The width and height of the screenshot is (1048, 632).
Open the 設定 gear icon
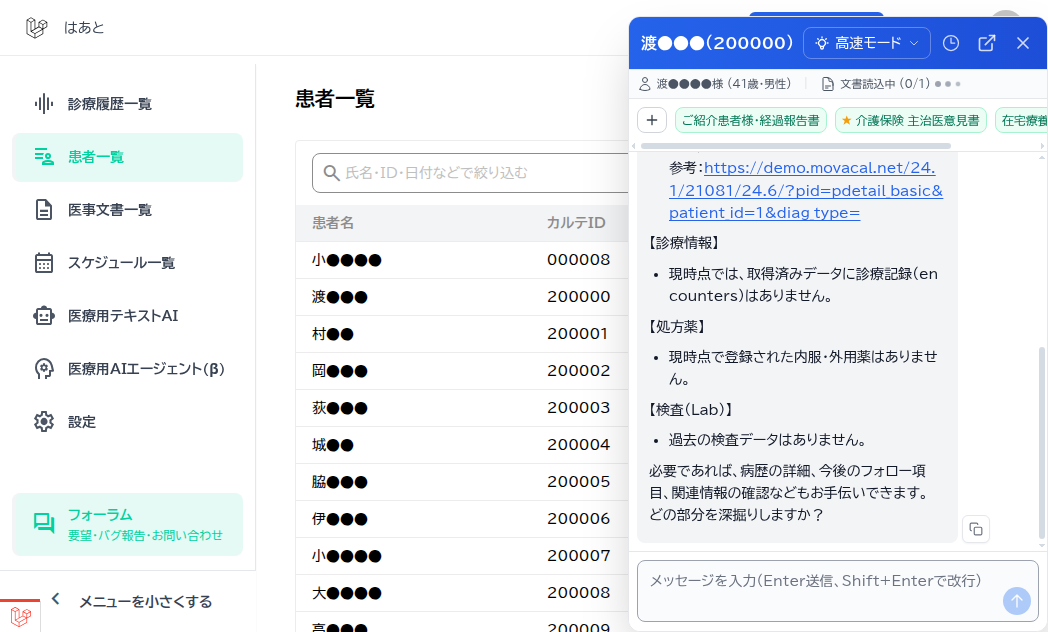tap(42, 421)
